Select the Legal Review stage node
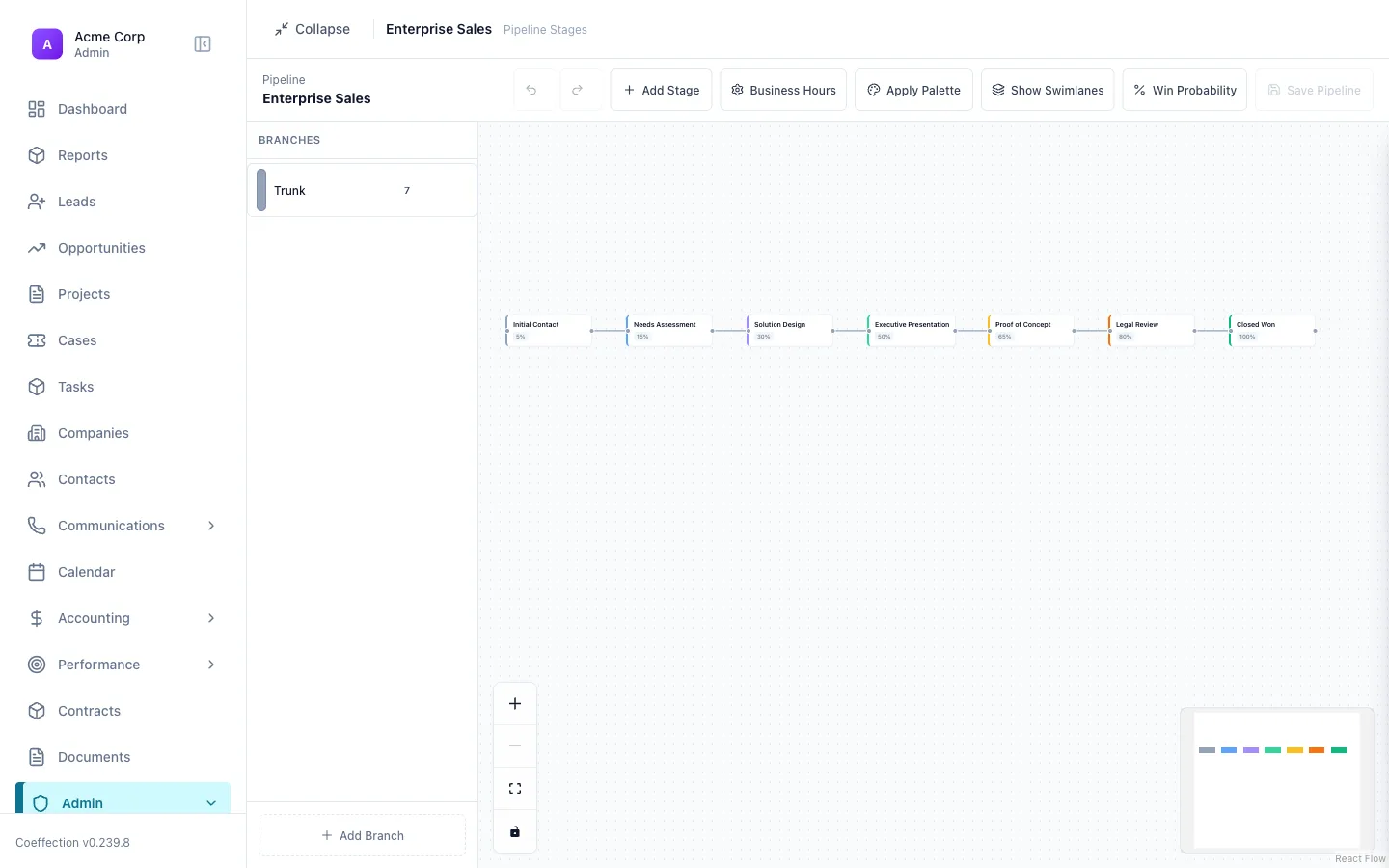 (x=1152, y=331)
